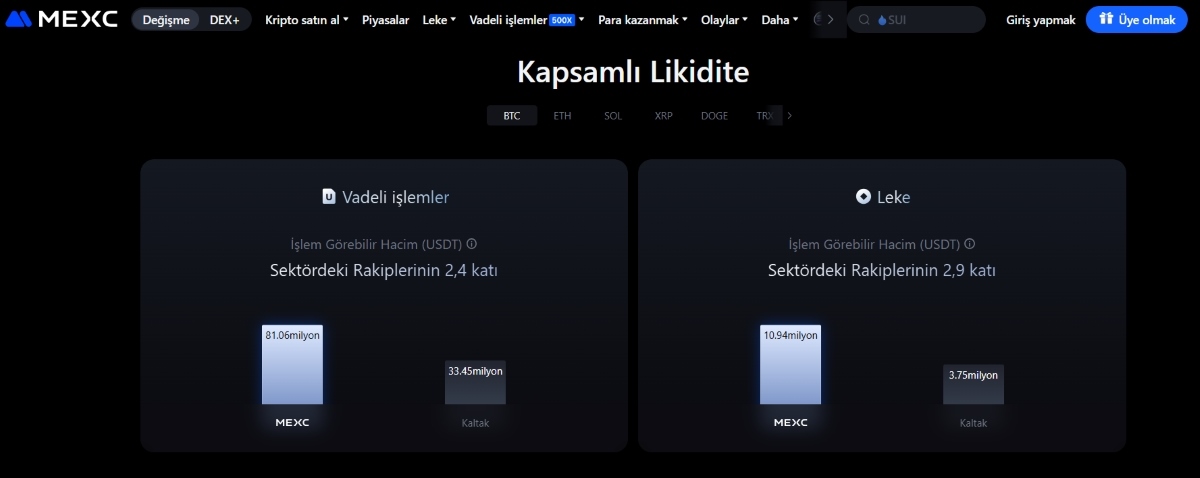Expand Kripto satın al dropdown
Image resolution: width=1200 pixels, height=478 pixels.
click(x=306, y=19)
